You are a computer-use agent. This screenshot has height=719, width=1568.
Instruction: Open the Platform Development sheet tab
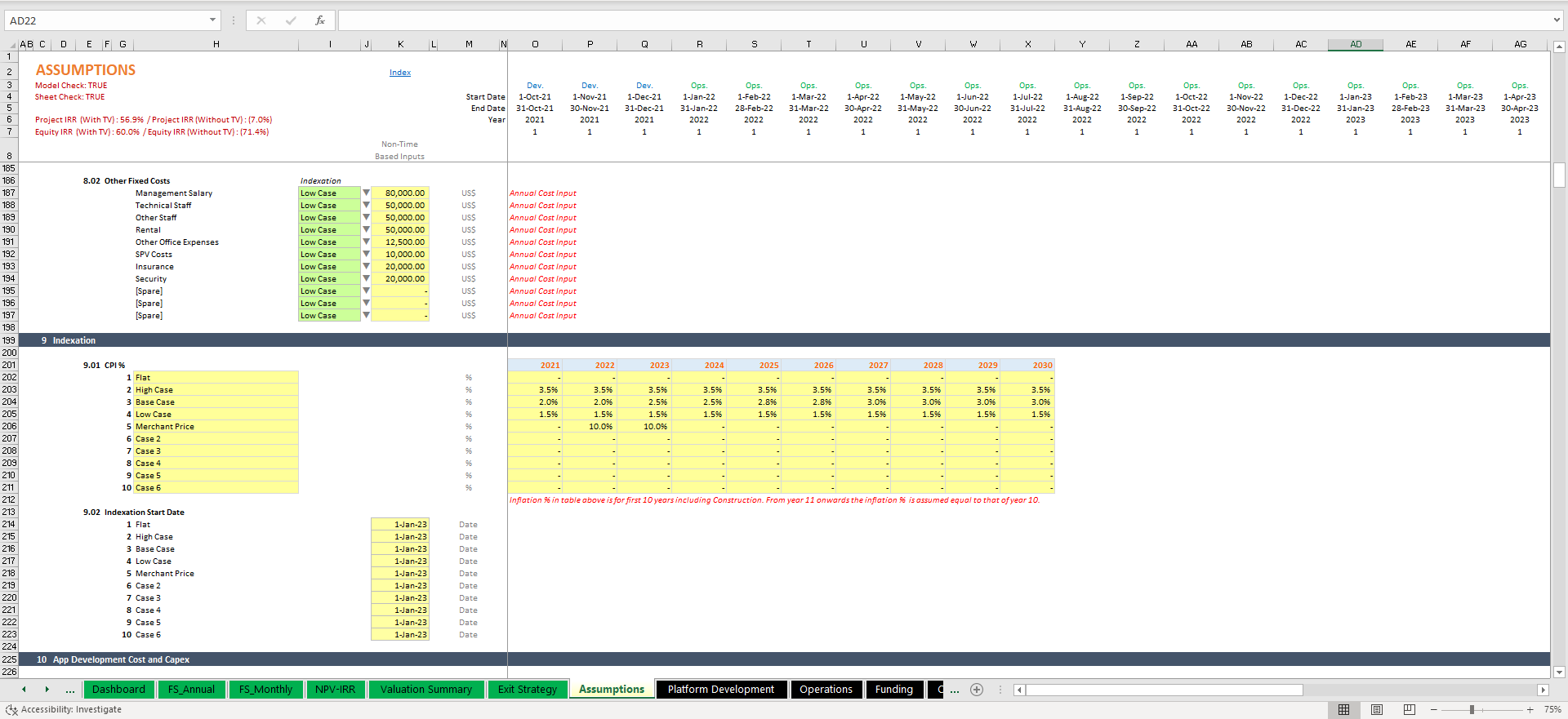click(x=721, y=690)
